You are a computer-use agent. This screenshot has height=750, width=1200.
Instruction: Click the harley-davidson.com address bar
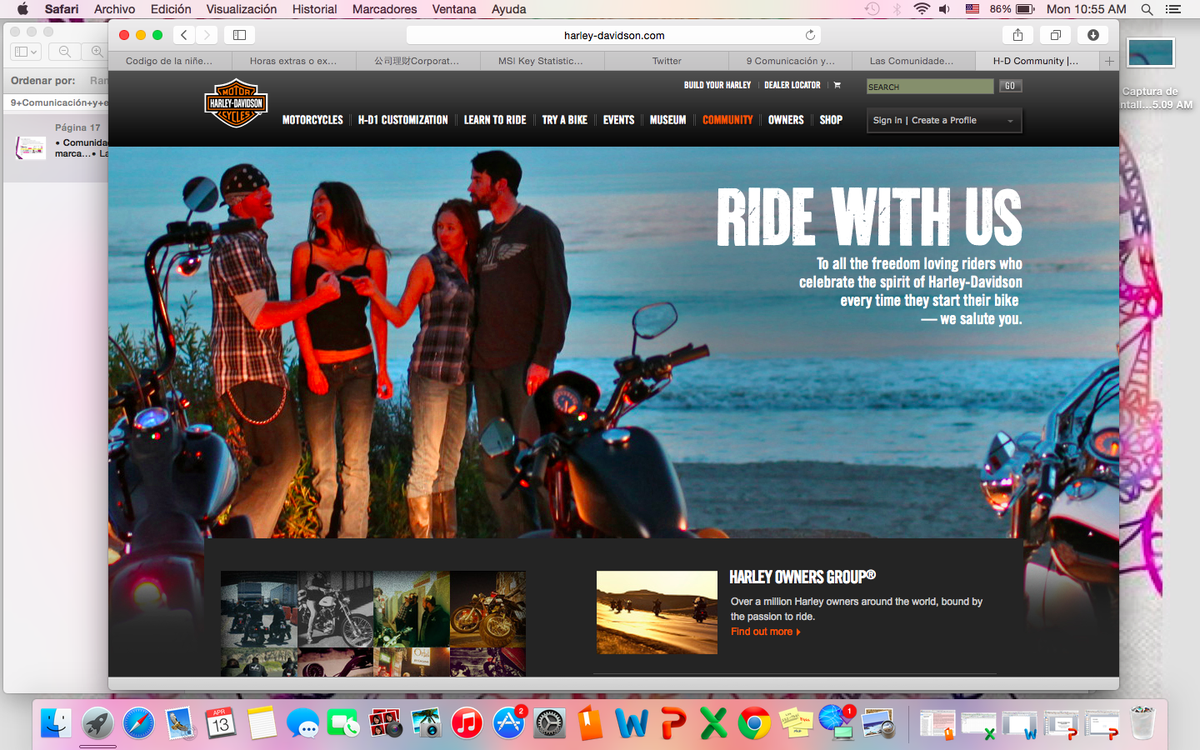613,35
